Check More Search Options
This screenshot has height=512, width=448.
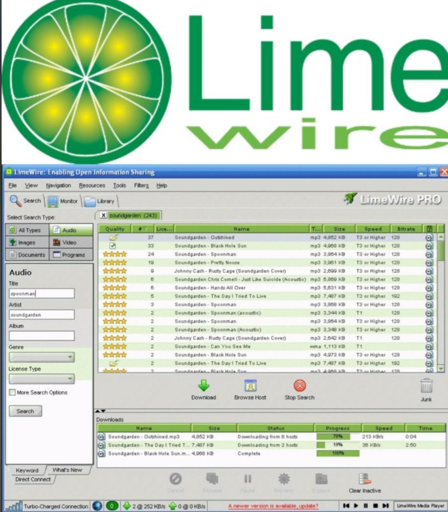(x=12, y=392)
